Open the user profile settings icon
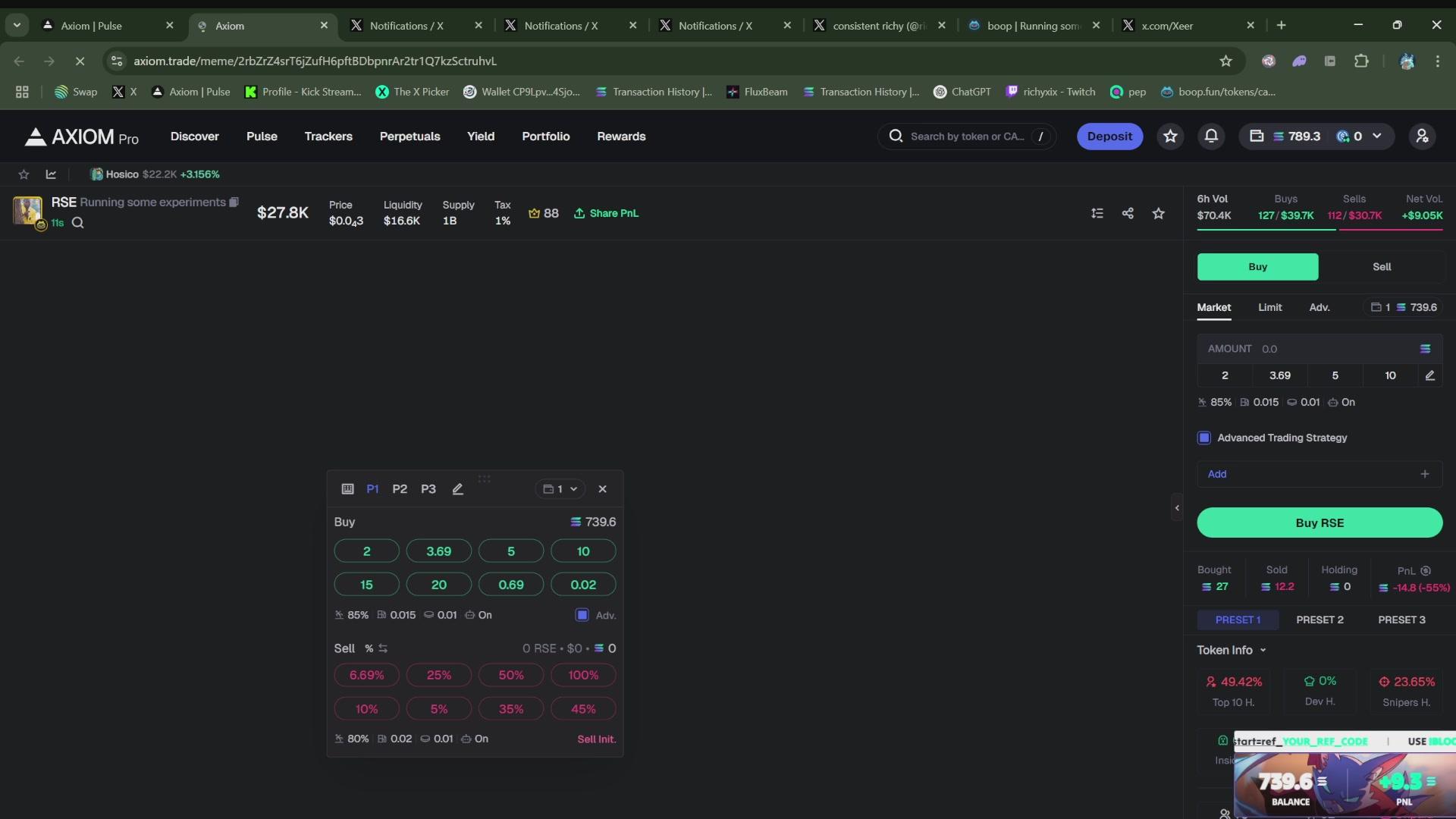Viewport: 1456px width, 819px height. click(1422, 136)
